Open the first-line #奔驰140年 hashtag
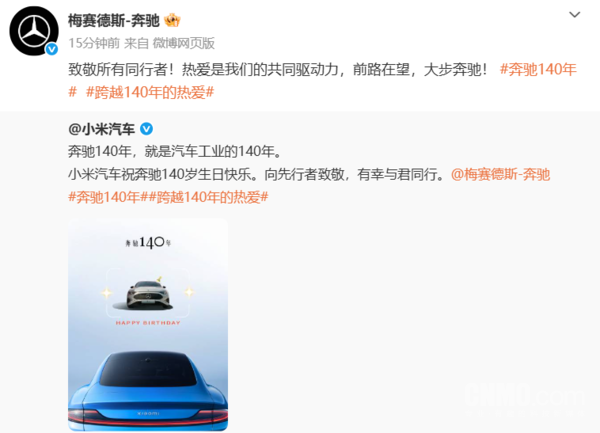 click(538, 69)
